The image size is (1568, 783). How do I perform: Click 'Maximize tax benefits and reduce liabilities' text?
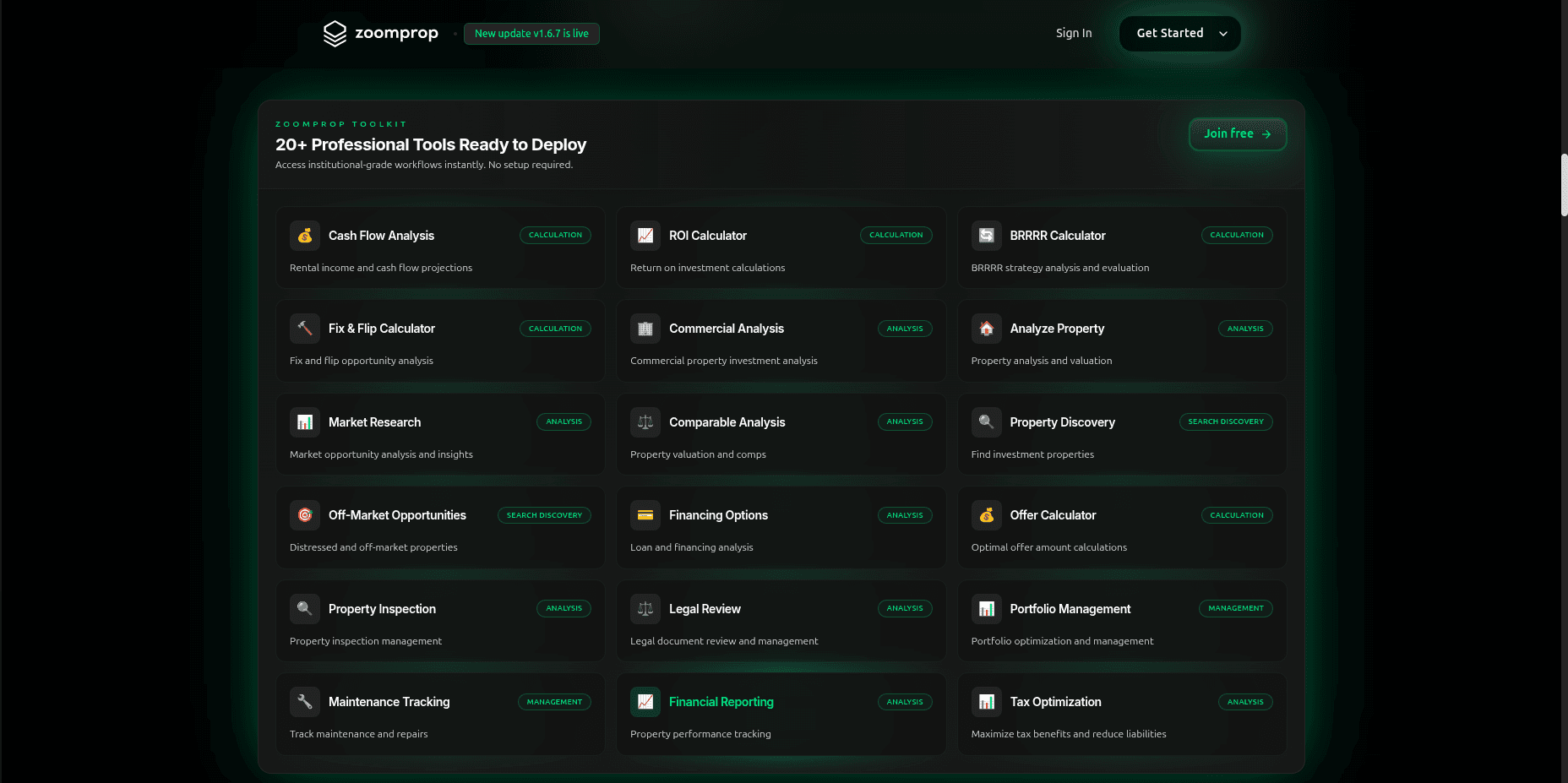(1069, 734)
